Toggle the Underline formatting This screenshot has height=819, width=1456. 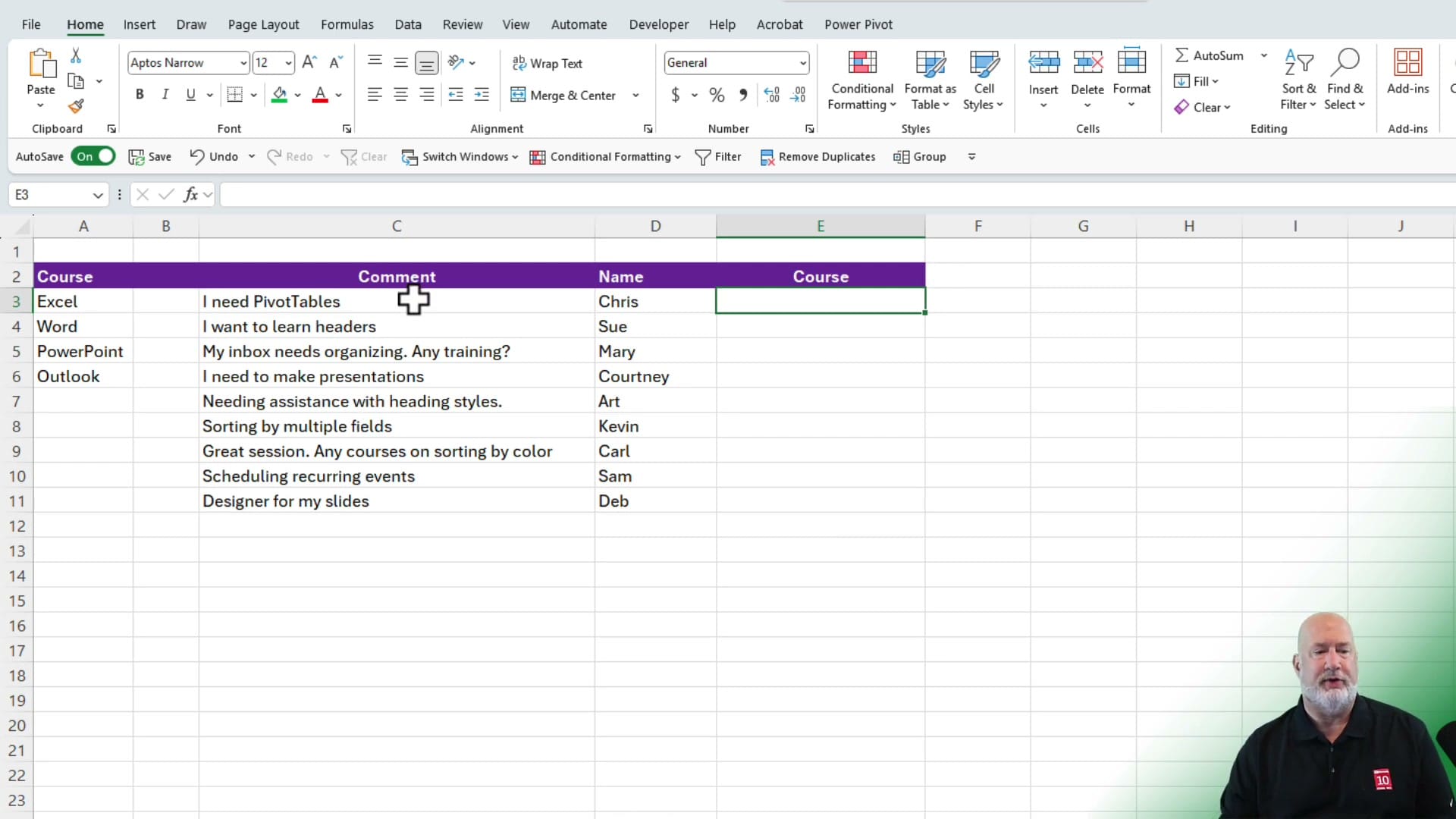coord(191,94)
